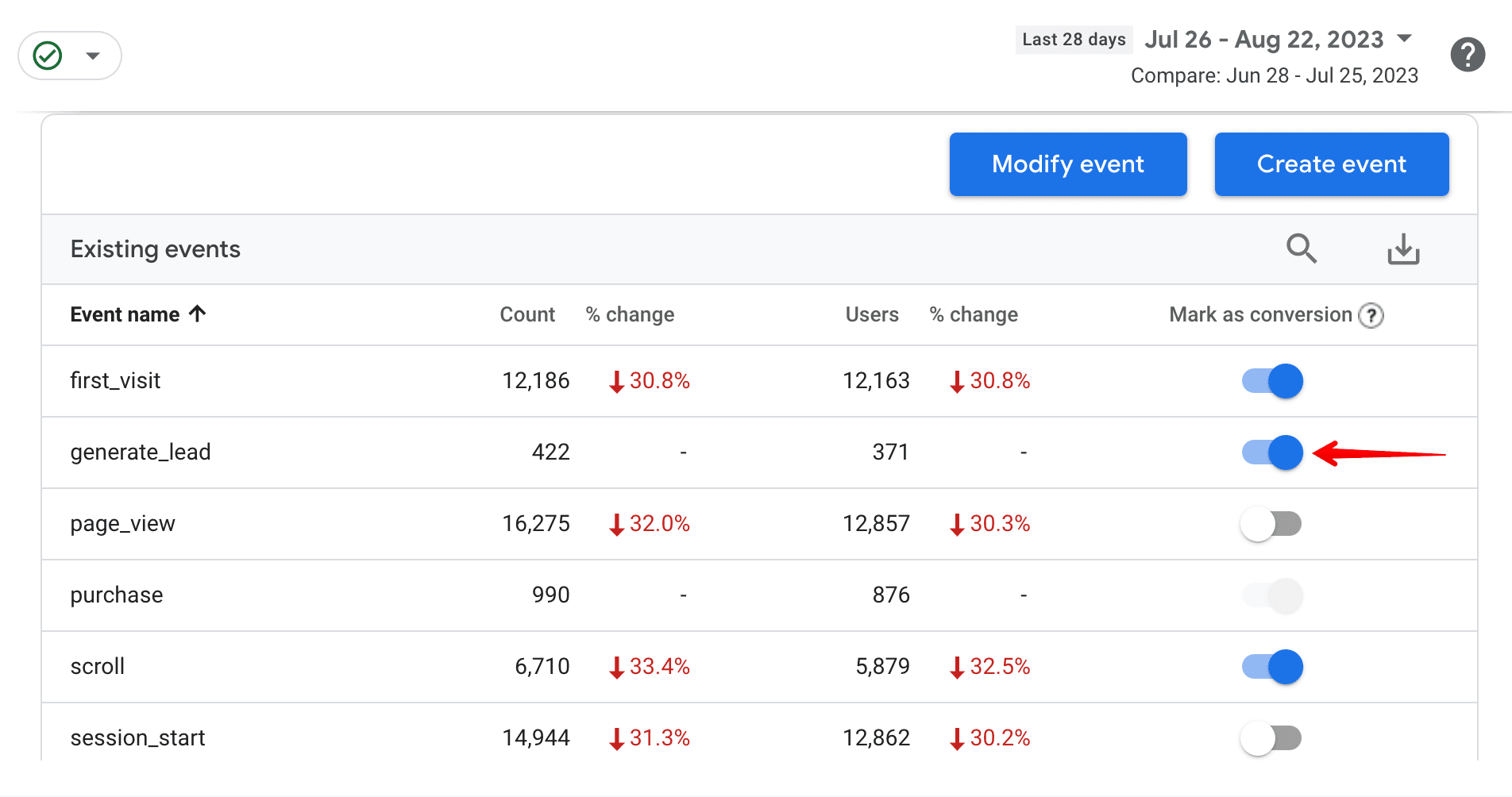Expand the status dropdown arrow
Screen dimensions: 1512x797
click(93, 56)
